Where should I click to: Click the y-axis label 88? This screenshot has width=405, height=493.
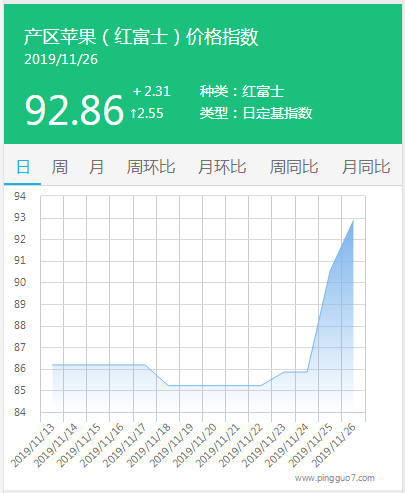20,325
